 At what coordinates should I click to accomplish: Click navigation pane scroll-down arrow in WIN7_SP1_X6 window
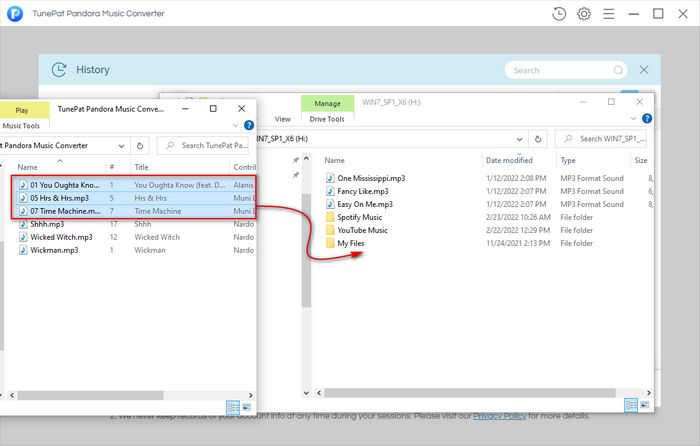point(306,393)
